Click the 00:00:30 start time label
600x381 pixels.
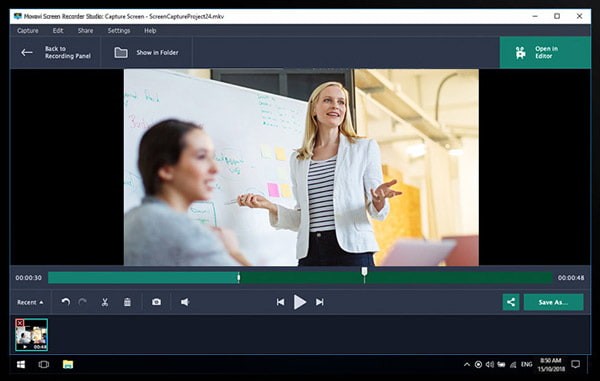coord(28,278)
